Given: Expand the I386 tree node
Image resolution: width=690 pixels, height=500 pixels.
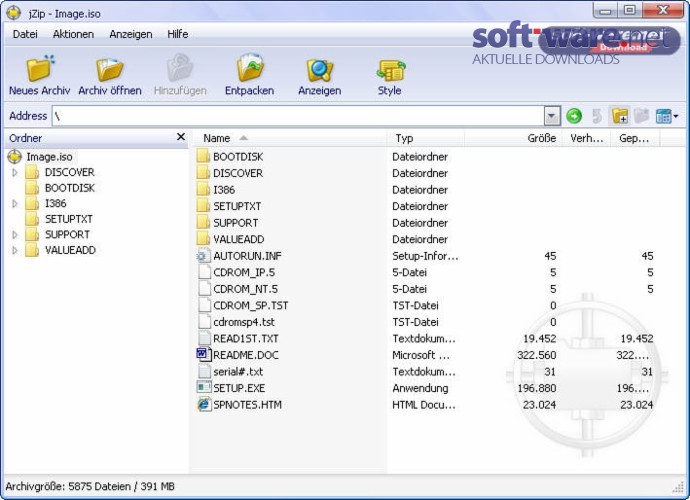Looking at the screenshot, I should pos(15,203).
